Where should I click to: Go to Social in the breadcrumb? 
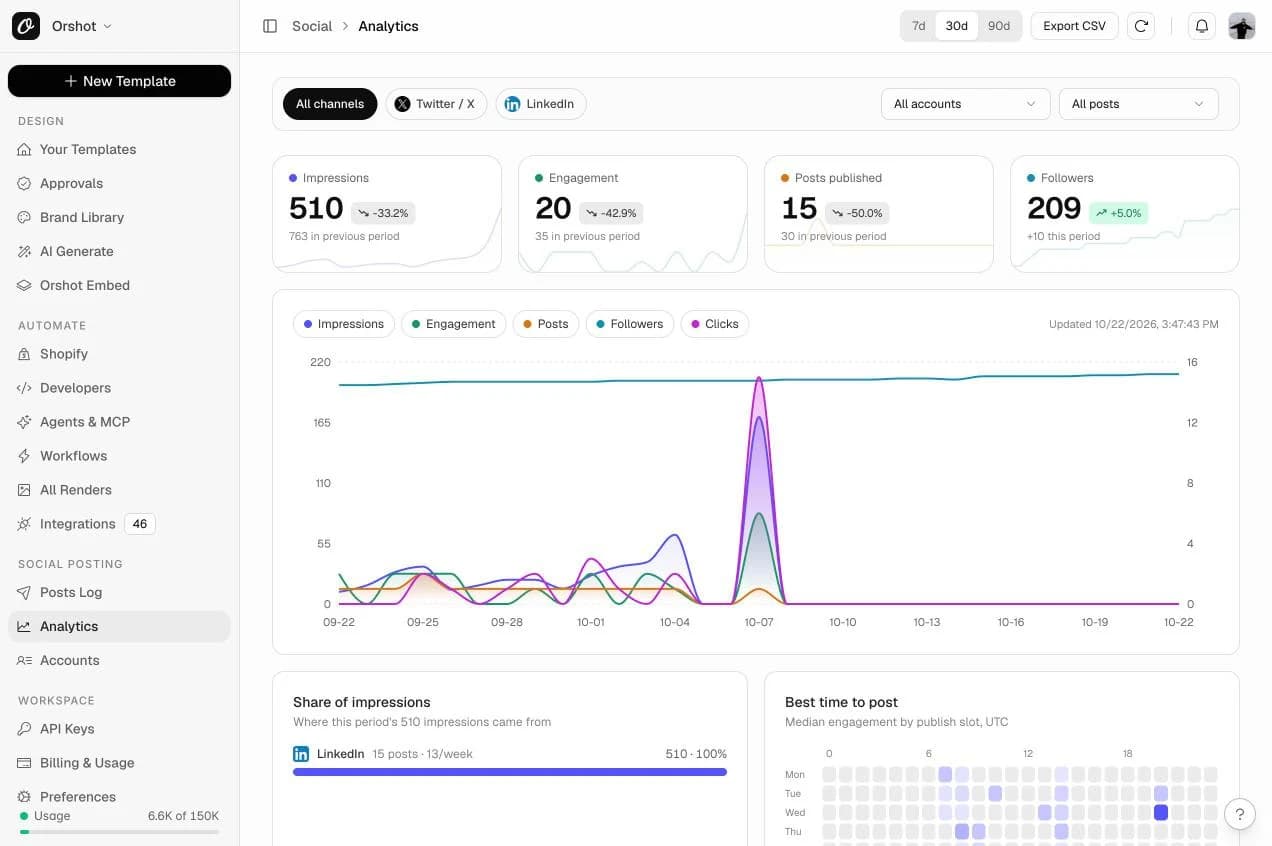(x=312, y=26)
